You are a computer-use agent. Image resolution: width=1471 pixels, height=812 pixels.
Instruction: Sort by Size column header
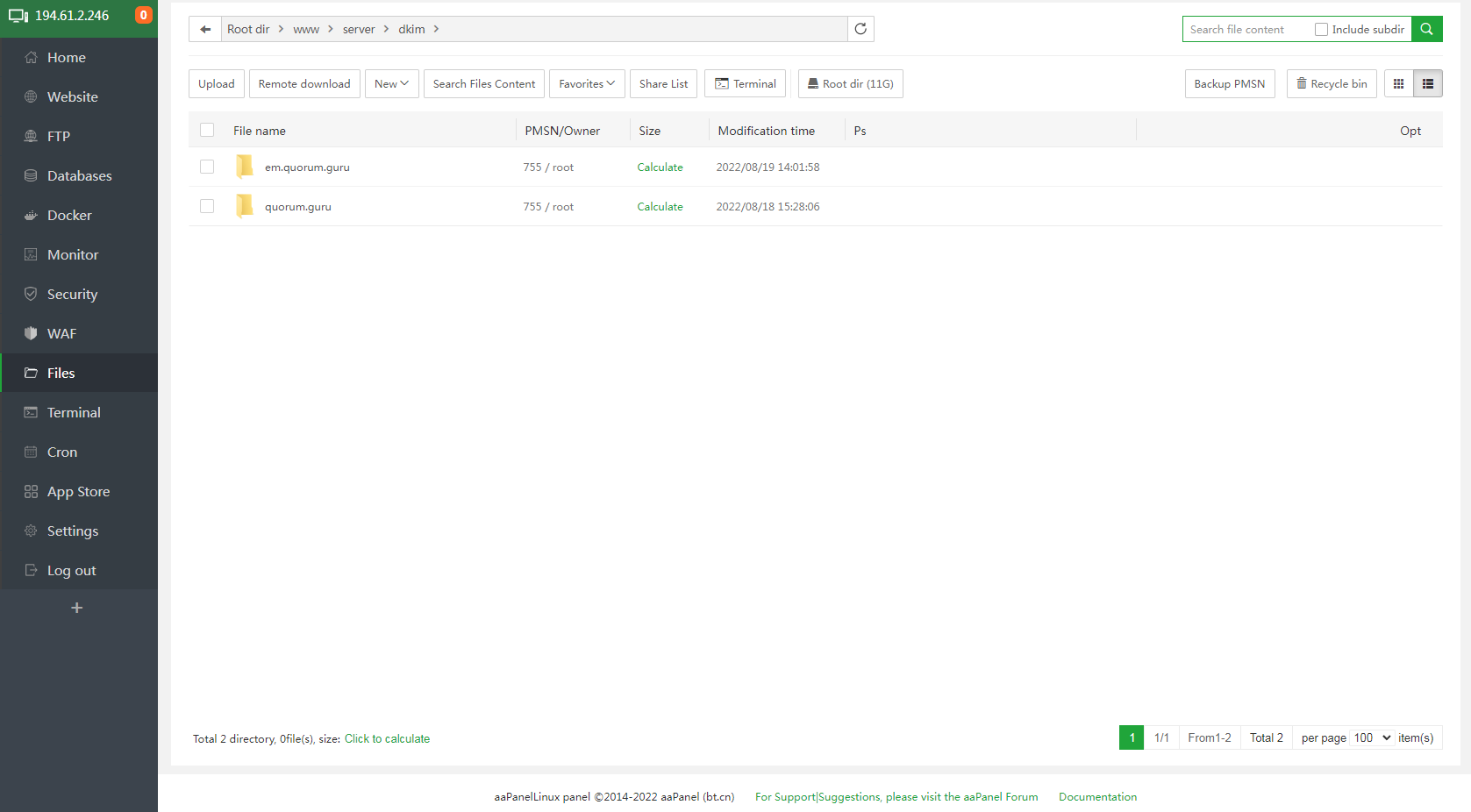(x=650, y=131)
